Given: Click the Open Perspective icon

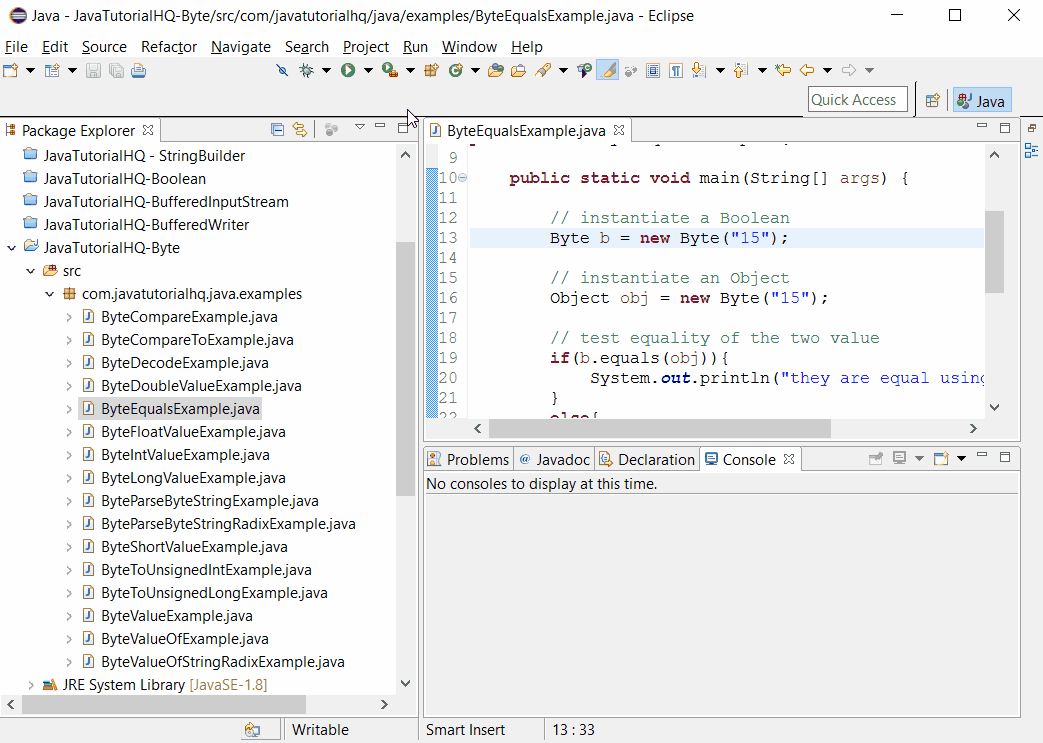Looking at the screenshot, I should [x=933, y=100].
